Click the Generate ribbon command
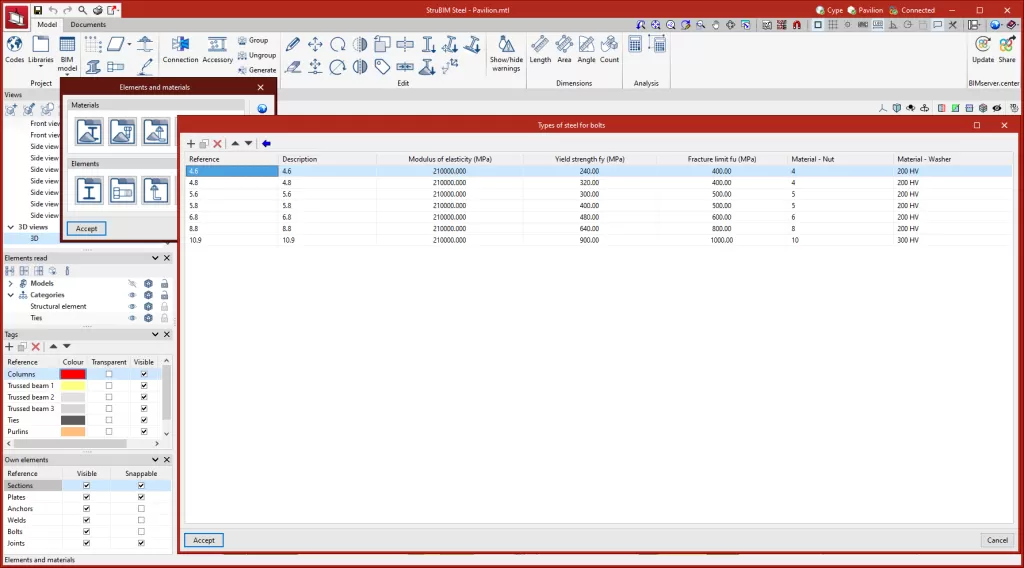 click(256, 70)
